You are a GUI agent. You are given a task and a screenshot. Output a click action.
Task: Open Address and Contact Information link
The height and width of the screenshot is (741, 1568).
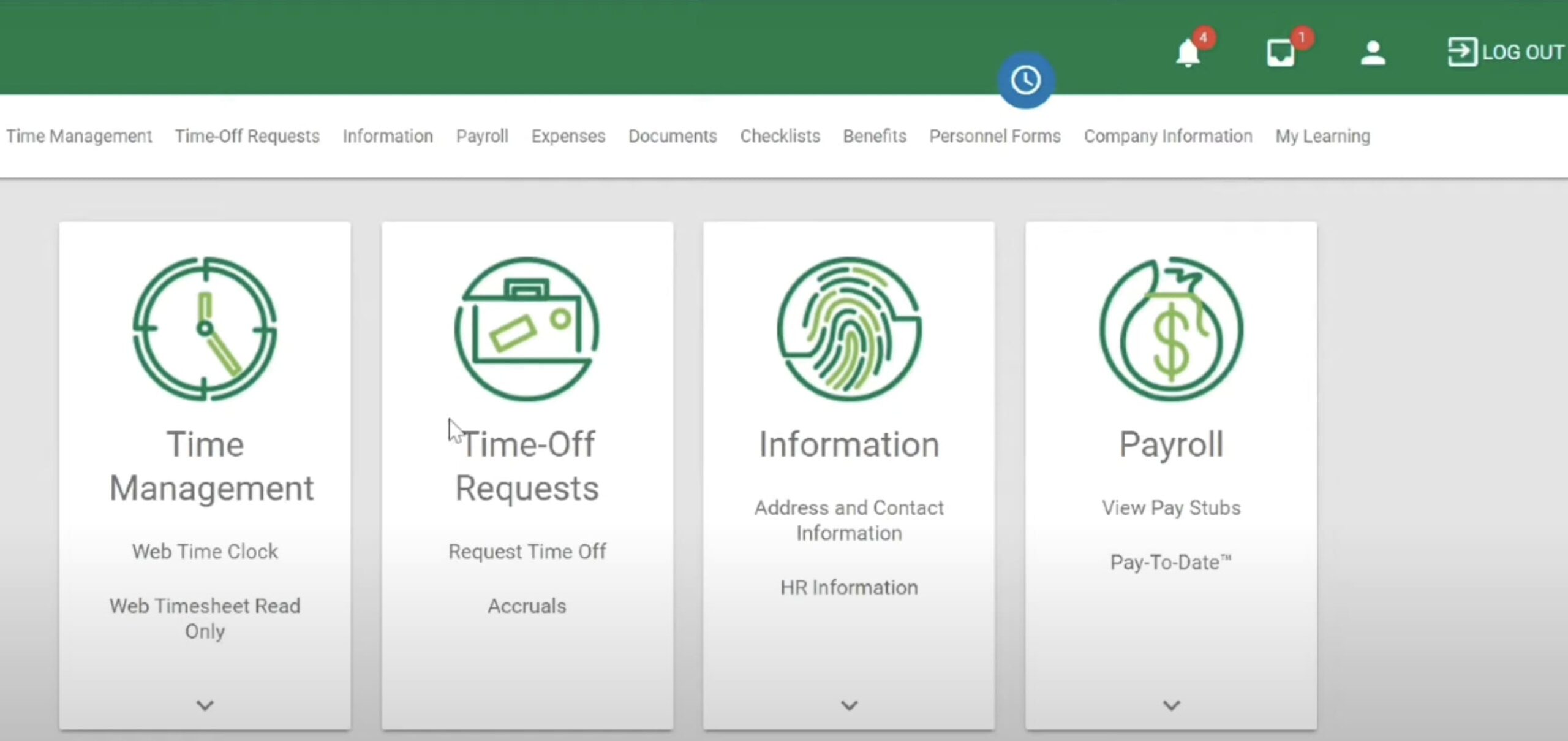pos(849,520)
